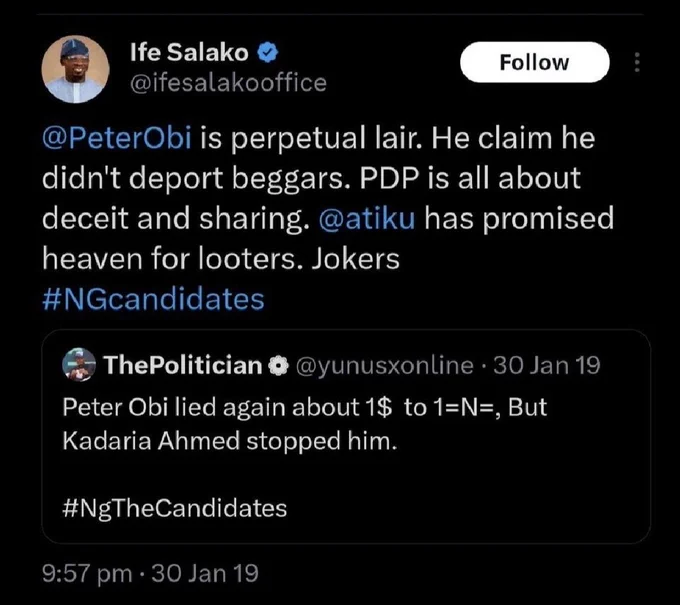
Task: Click the blue verified badge beside Ife Salako
Action: pos(268,52)
